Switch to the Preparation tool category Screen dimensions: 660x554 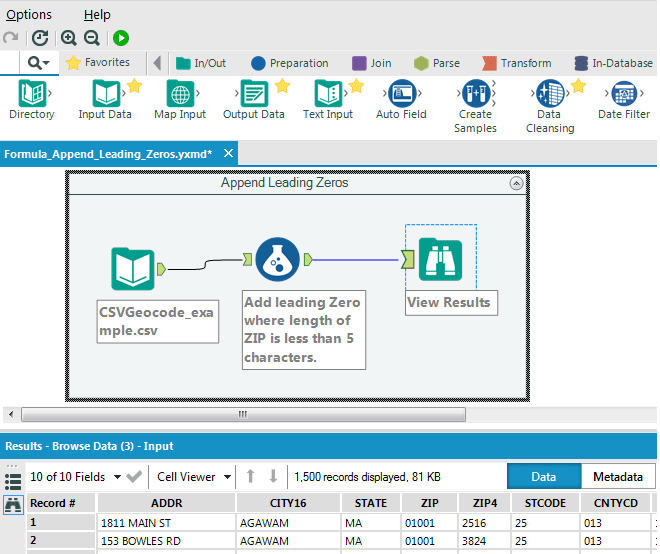click(x=290, y=63)
